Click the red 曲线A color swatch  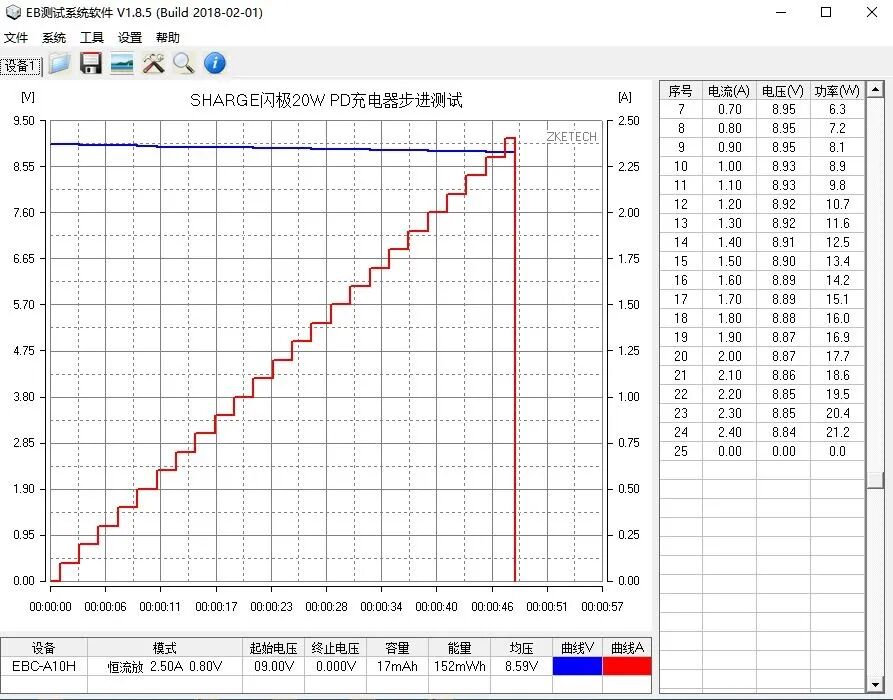coord(626,666)
